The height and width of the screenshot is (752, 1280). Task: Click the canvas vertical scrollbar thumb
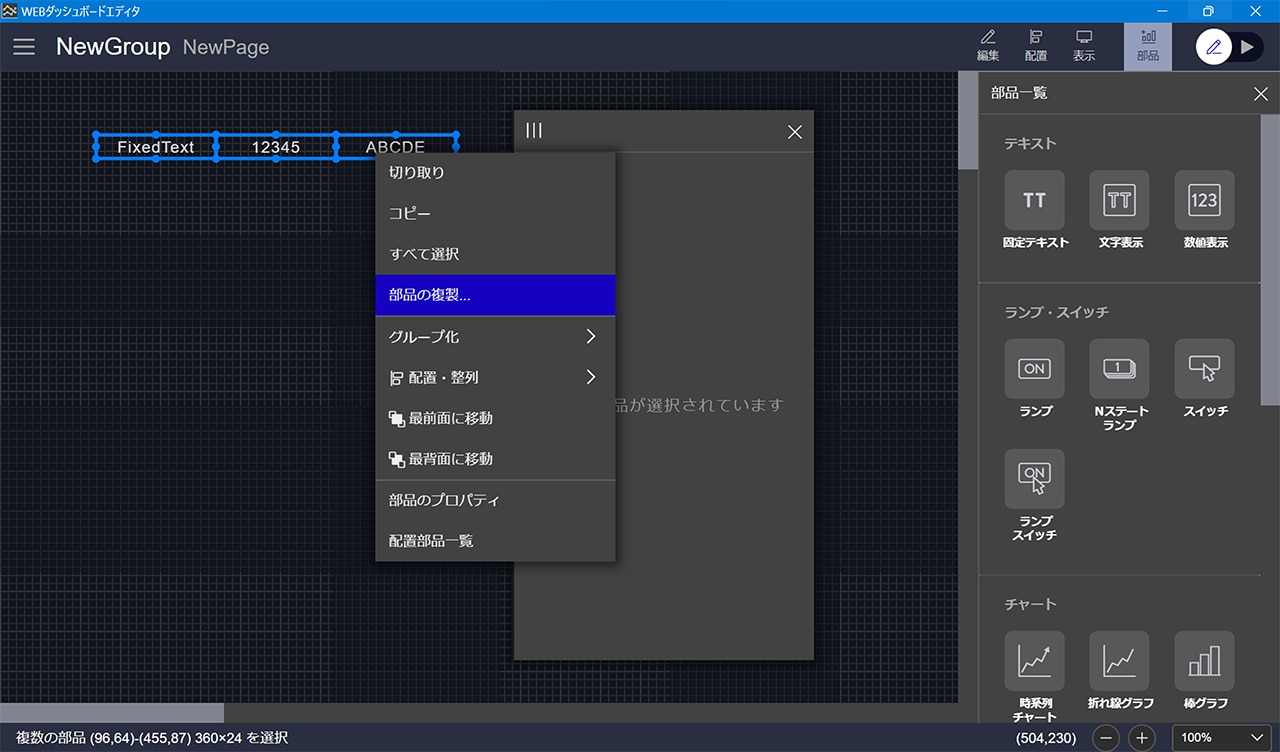click(x=968, y=120)
